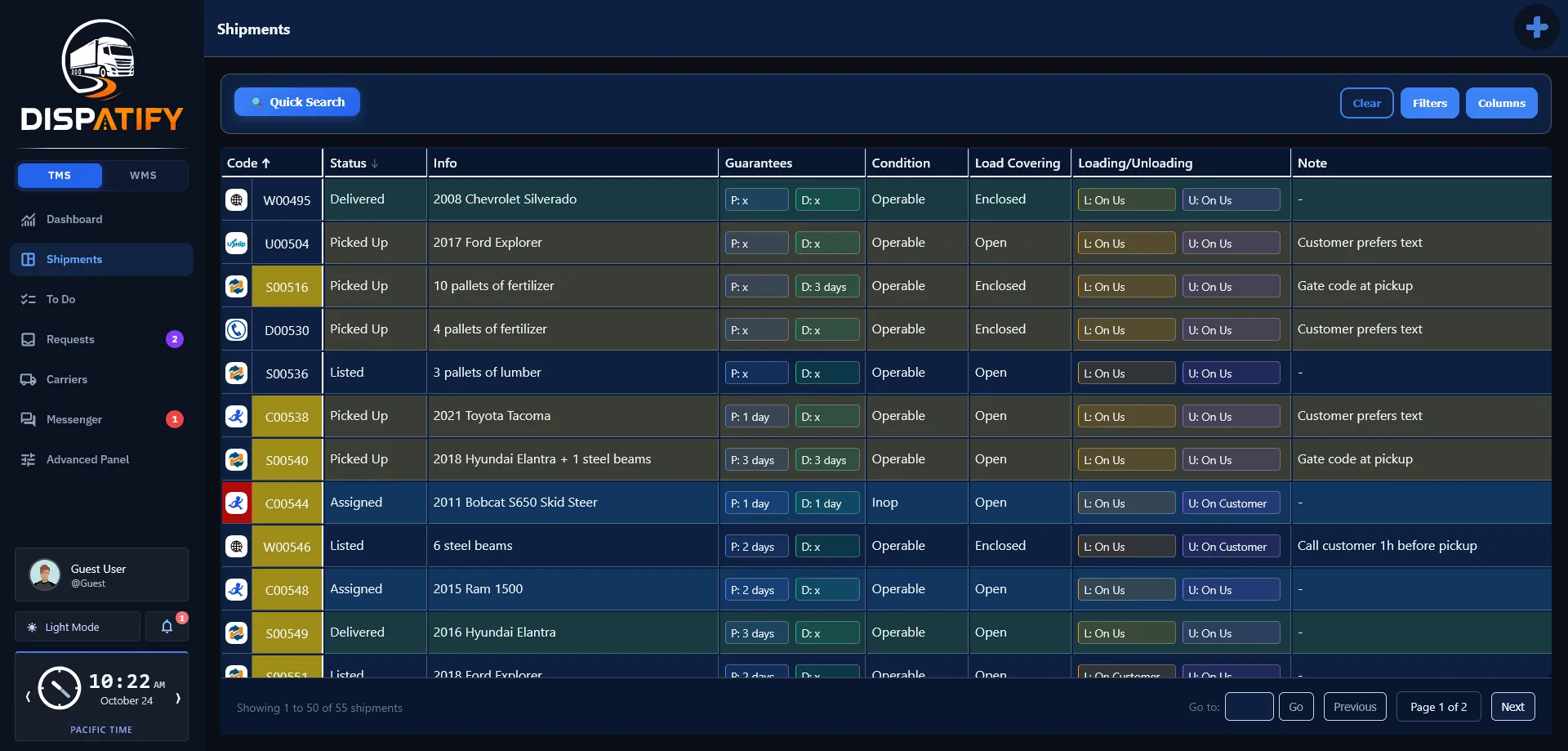Click the Carriers truck icon

click(29, 380)
